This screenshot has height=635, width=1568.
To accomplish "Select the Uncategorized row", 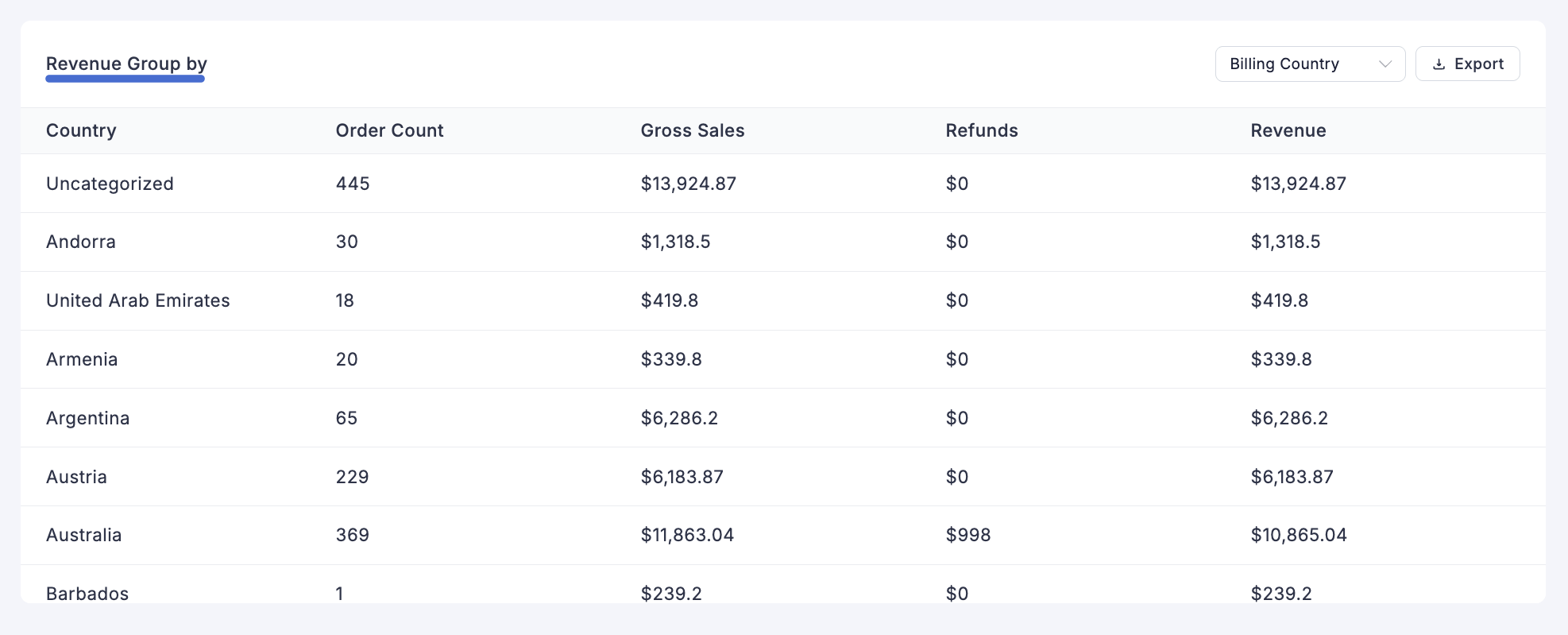I will click(x=110, y=184).
